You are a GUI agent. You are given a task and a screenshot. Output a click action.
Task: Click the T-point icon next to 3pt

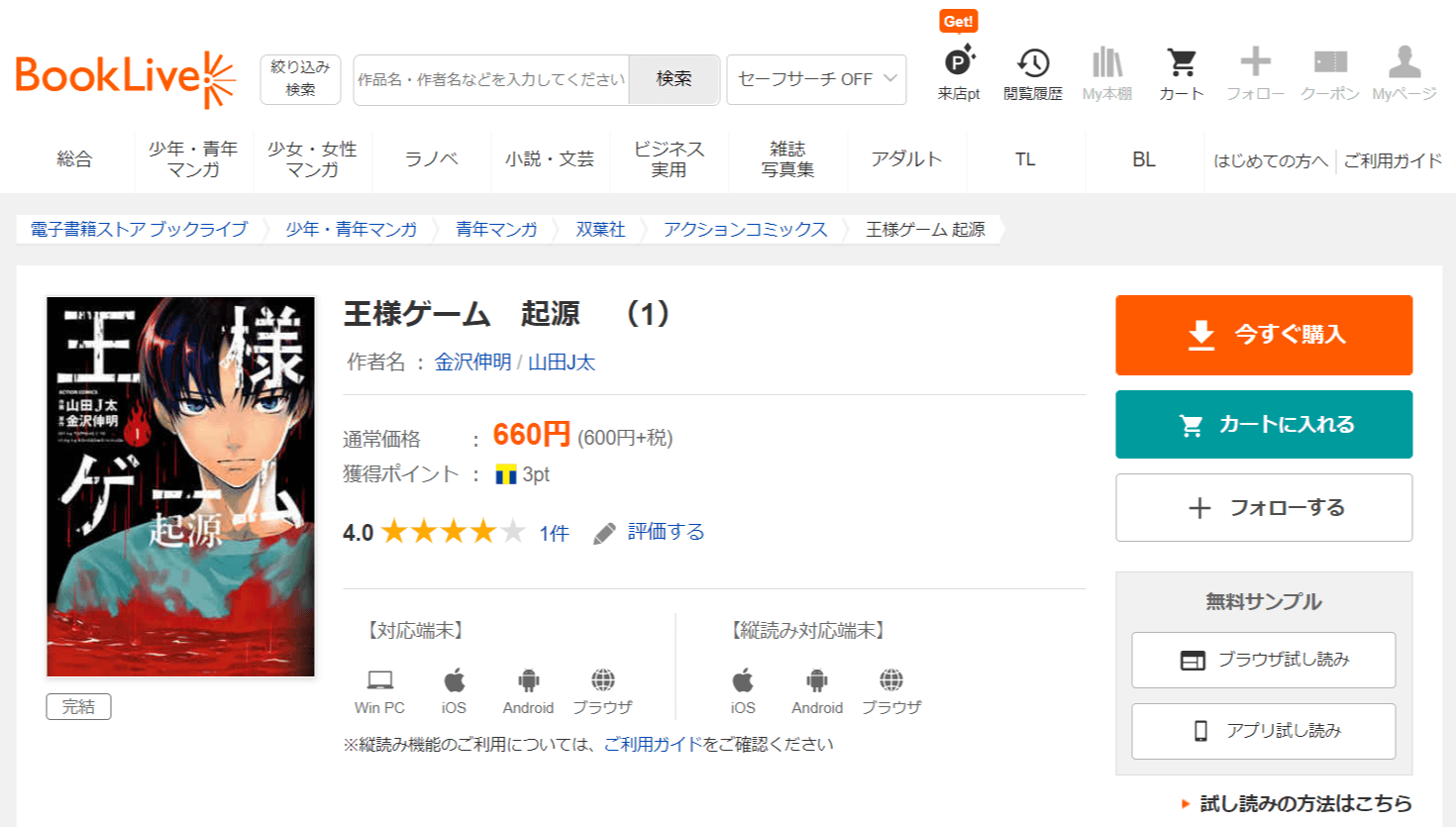(506, 475)
